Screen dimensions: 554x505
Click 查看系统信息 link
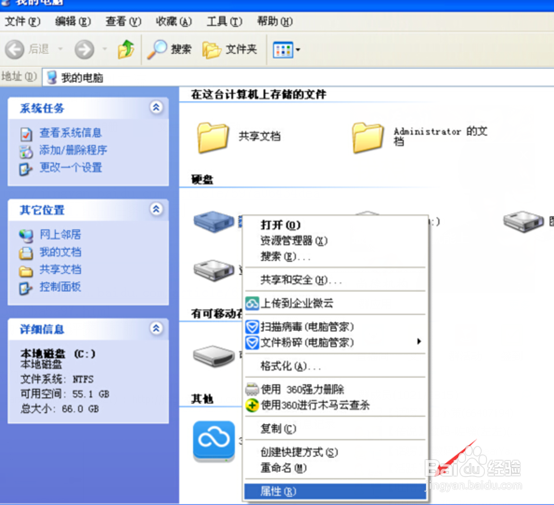(x=71, y=133)
